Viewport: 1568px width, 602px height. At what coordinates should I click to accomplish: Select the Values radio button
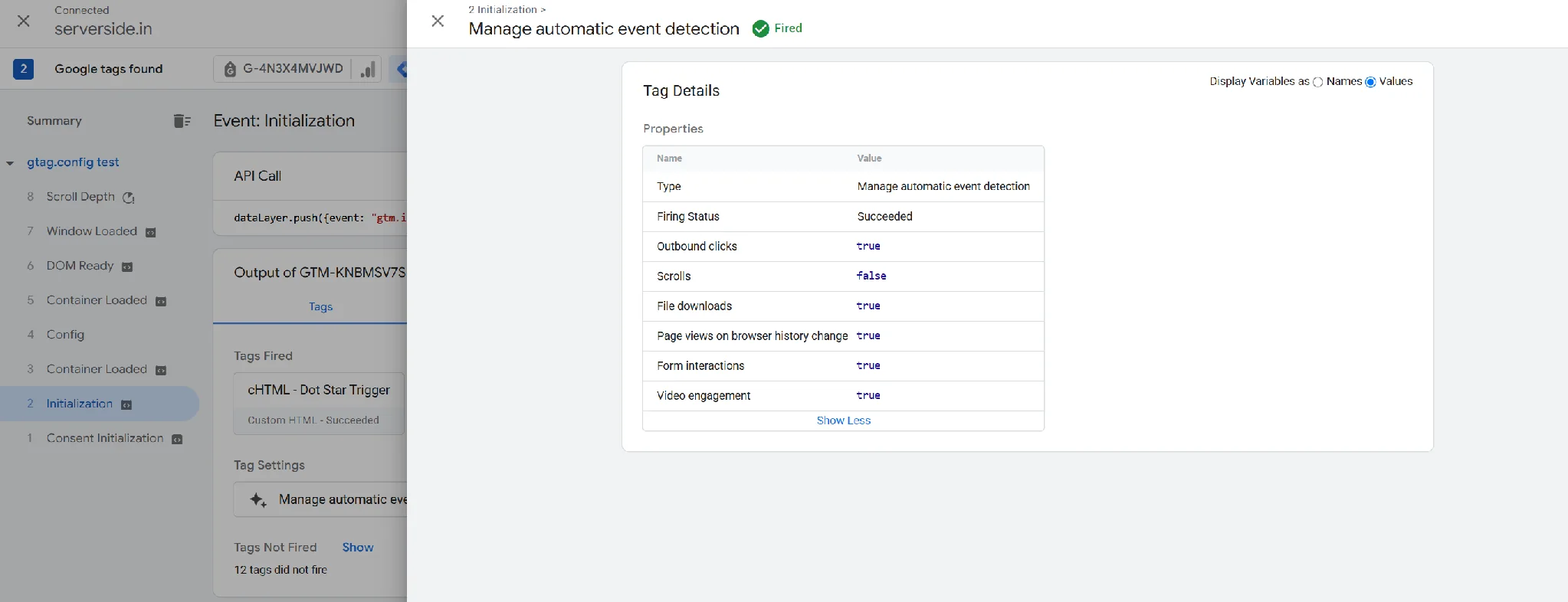1371,82
